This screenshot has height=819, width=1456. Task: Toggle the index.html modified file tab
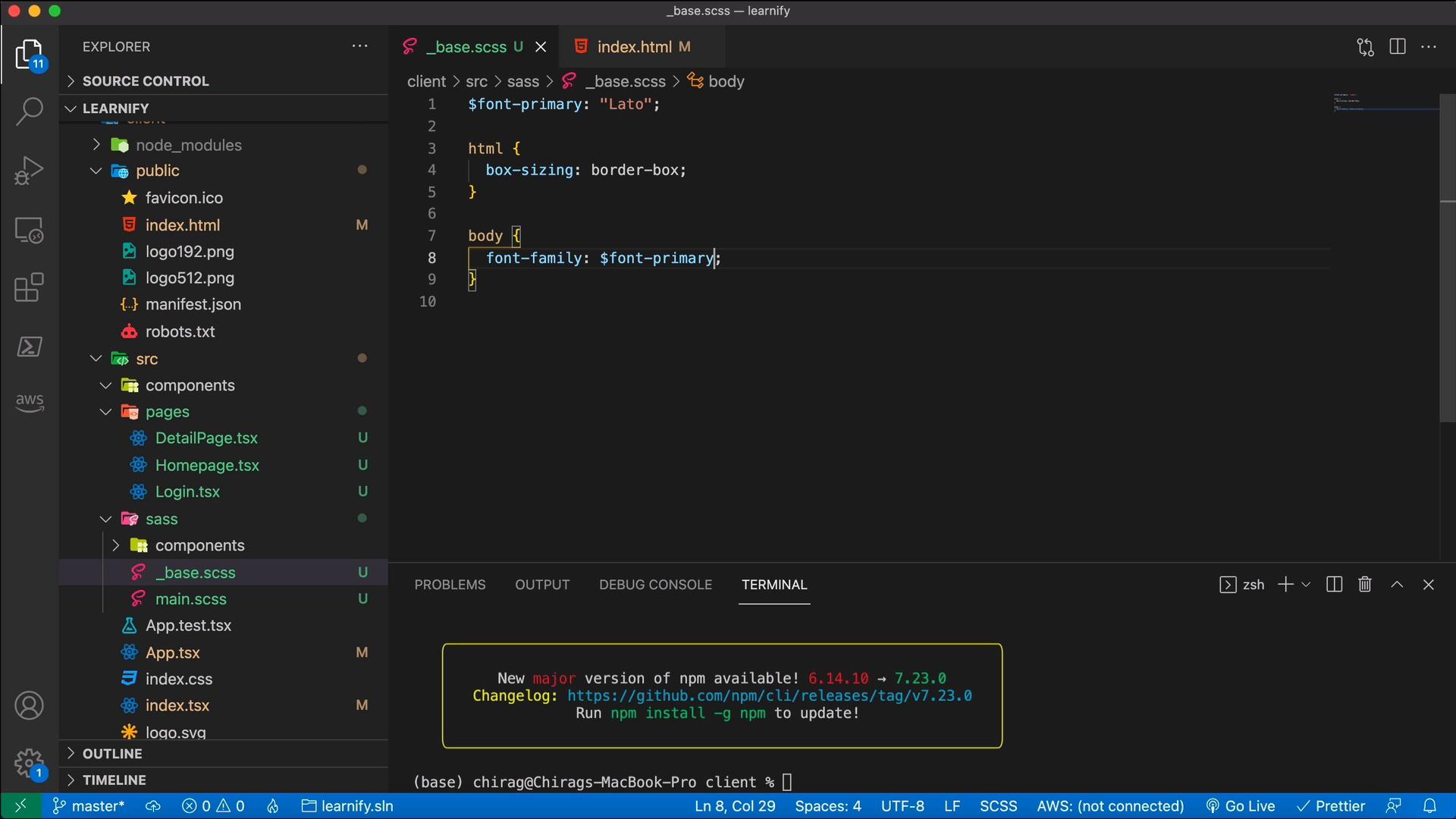click(634, 47)
